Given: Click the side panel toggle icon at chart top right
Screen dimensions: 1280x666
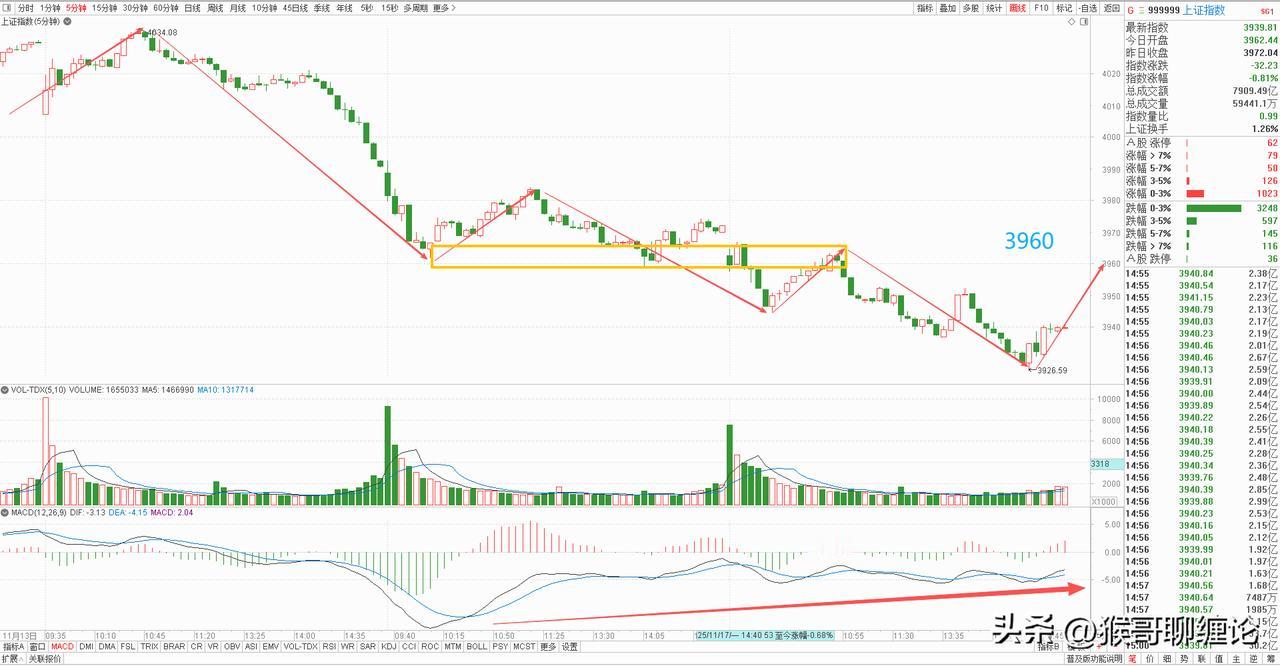Looking at the screenshot, I should (1084, 21).
